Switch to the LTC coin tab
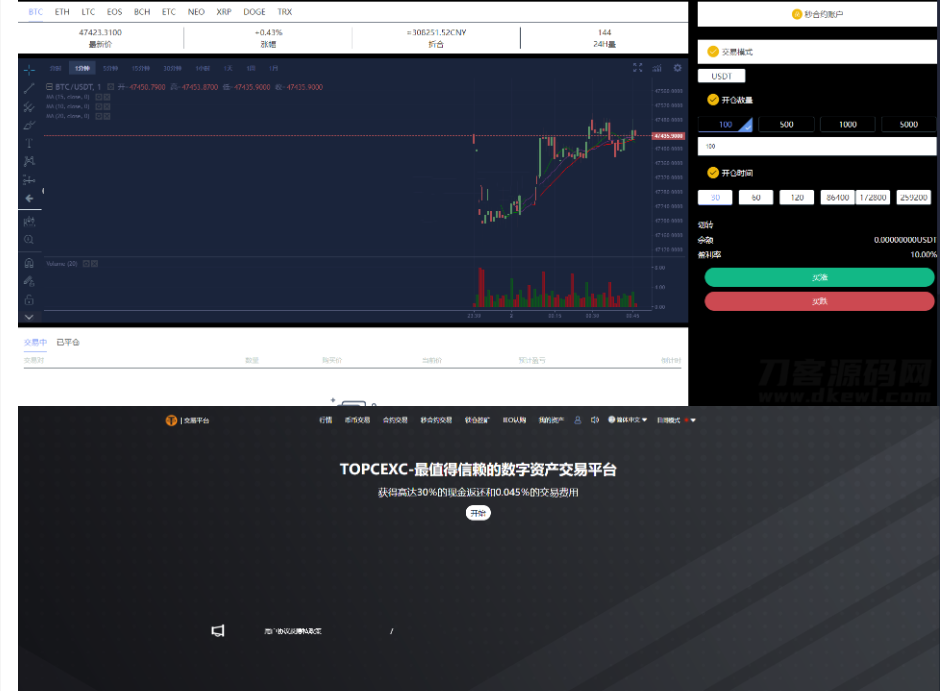 [x=88, y=12]
